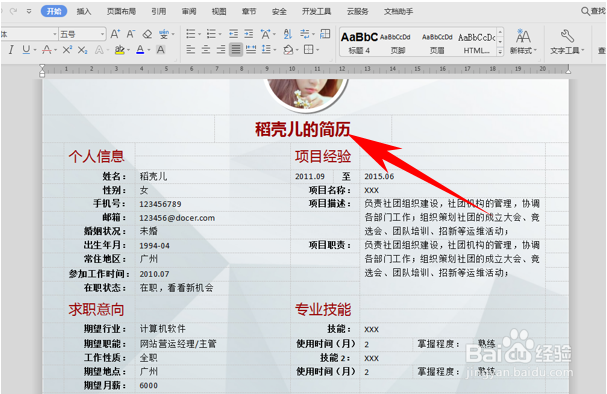The height and width of the screenshot is (394, 607).
Task: Open the phonetic guide (wén) tool
Action: (164, 34)
